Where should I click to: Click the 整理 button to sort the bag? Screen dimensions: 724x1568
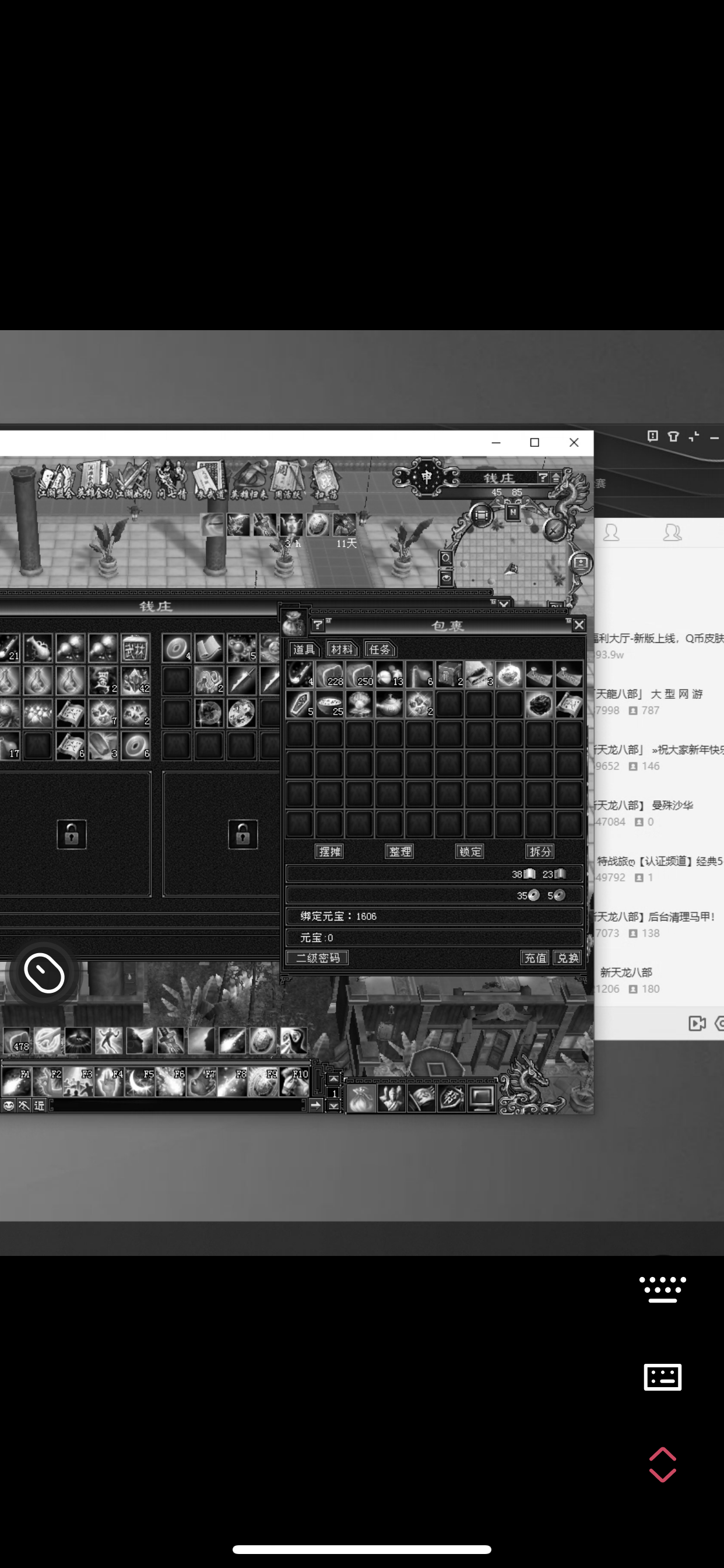coord(400,852)
